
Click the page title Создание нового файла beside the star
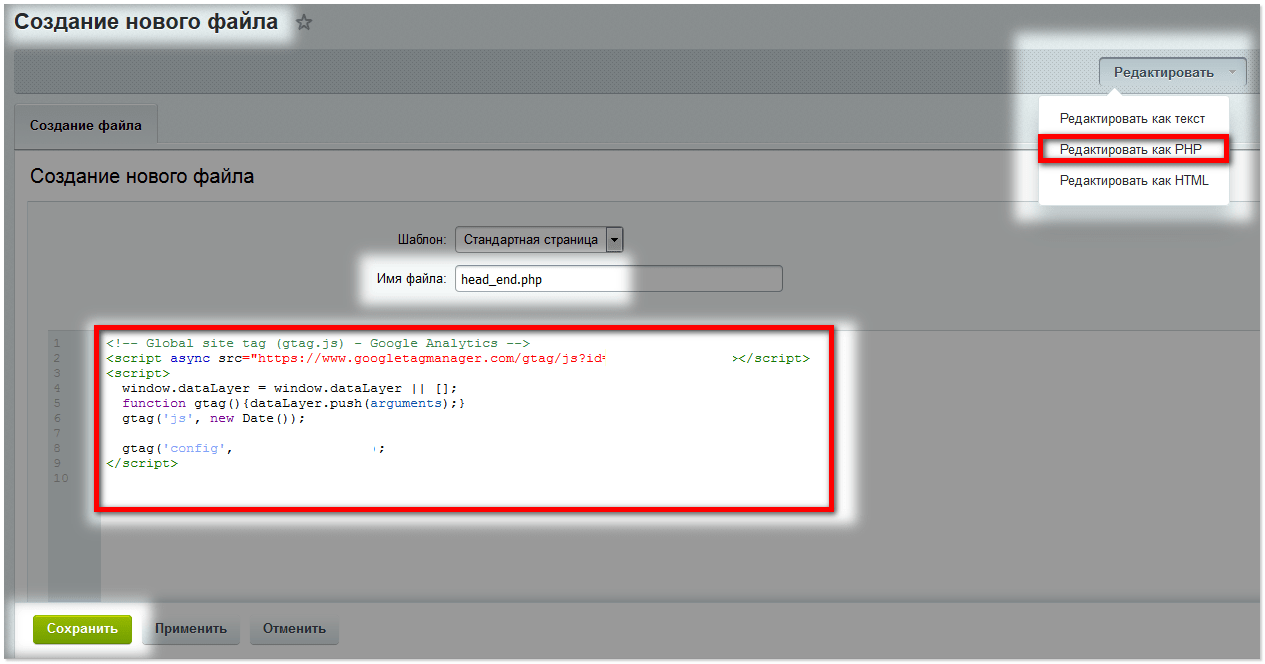[x=146, y=22]
